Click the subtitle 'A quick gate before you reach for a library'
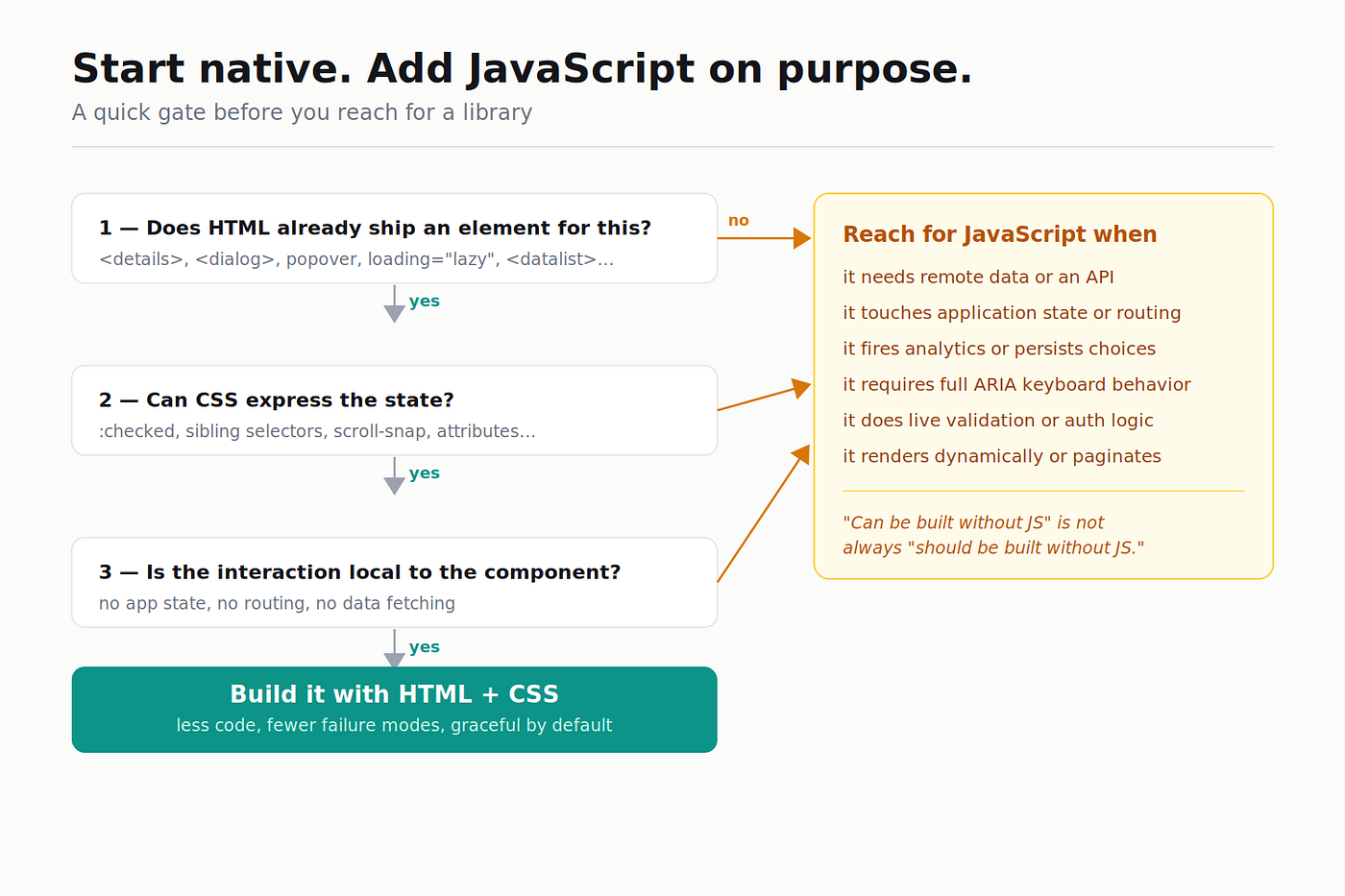This screenshot has width=1345, height=896. click(302, 112)
